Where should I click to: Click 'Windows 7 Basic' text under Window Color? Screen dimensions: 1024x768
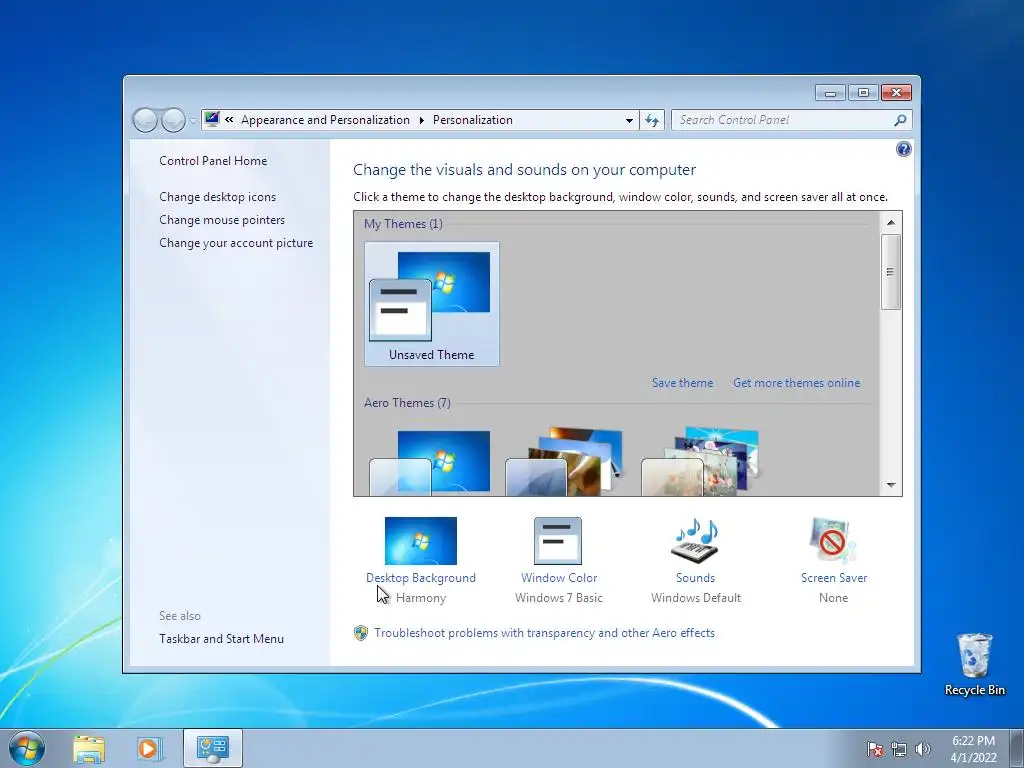pos(559,598)
